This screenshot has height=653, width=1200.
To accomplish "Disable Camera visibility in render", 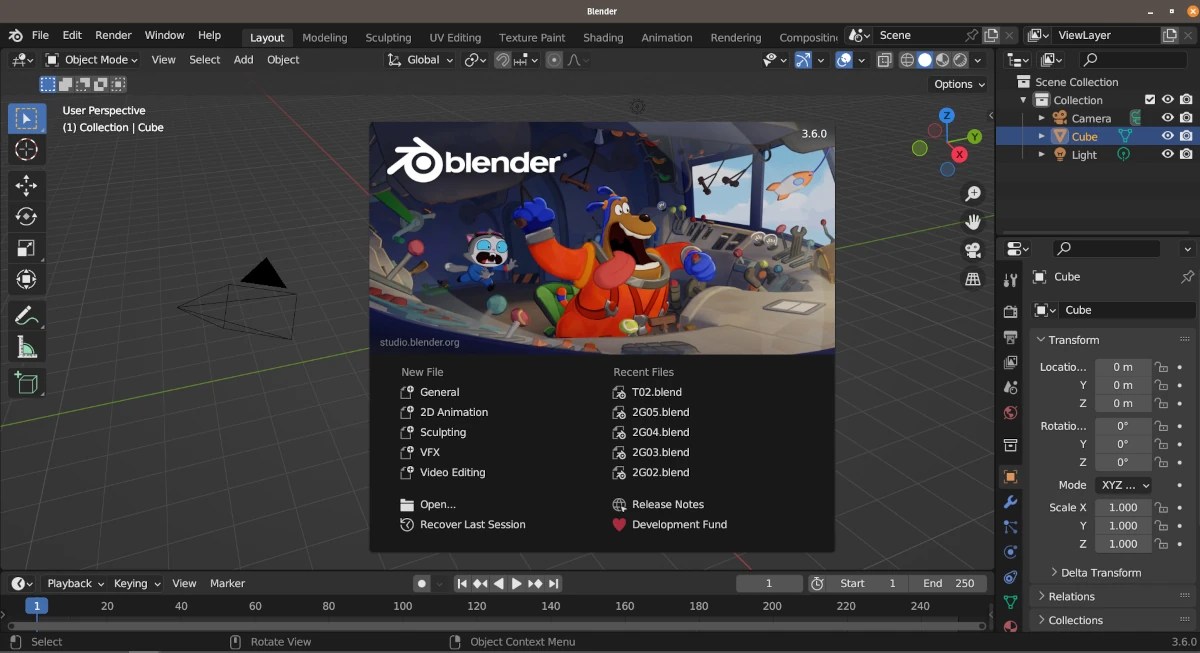I will (1186, 117).
